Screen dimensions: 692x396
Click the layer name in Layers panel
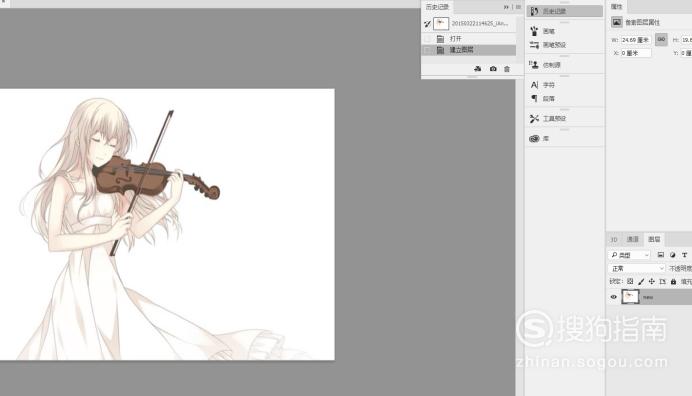(648, 298)
